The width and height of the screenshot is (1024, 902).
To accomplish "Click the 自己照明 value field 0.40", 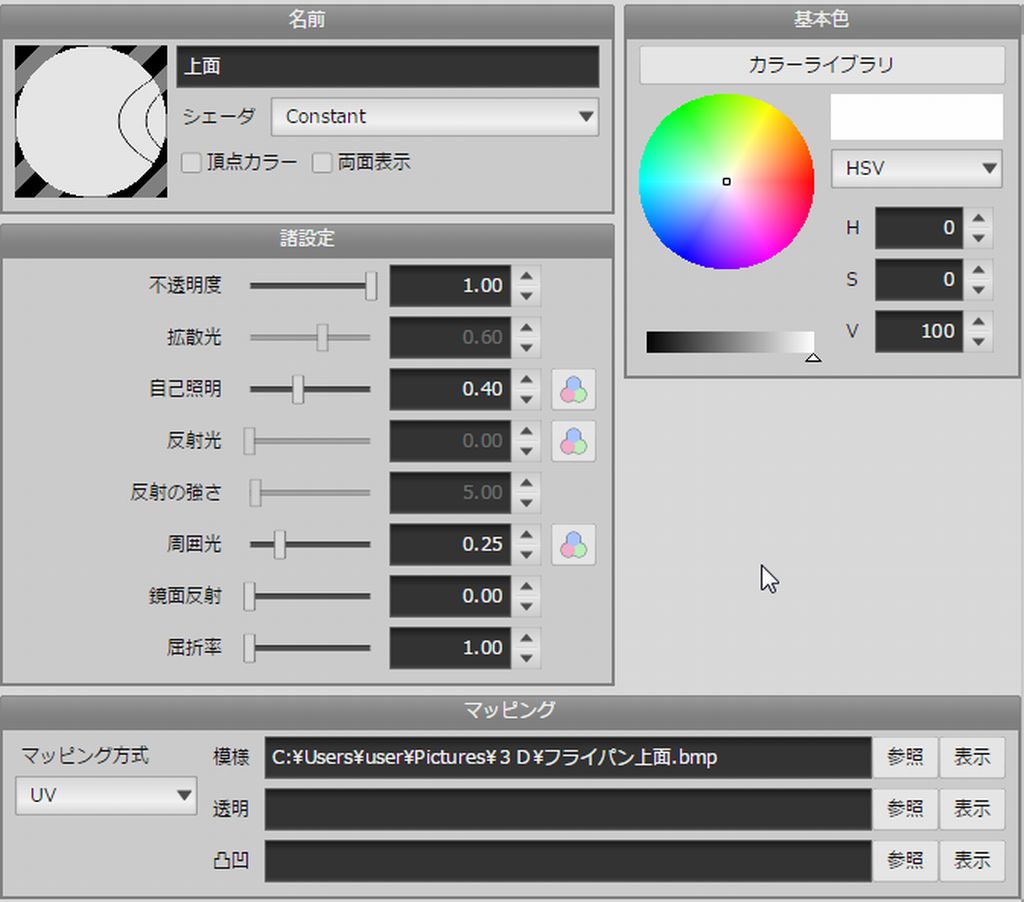I will (451, 389).
